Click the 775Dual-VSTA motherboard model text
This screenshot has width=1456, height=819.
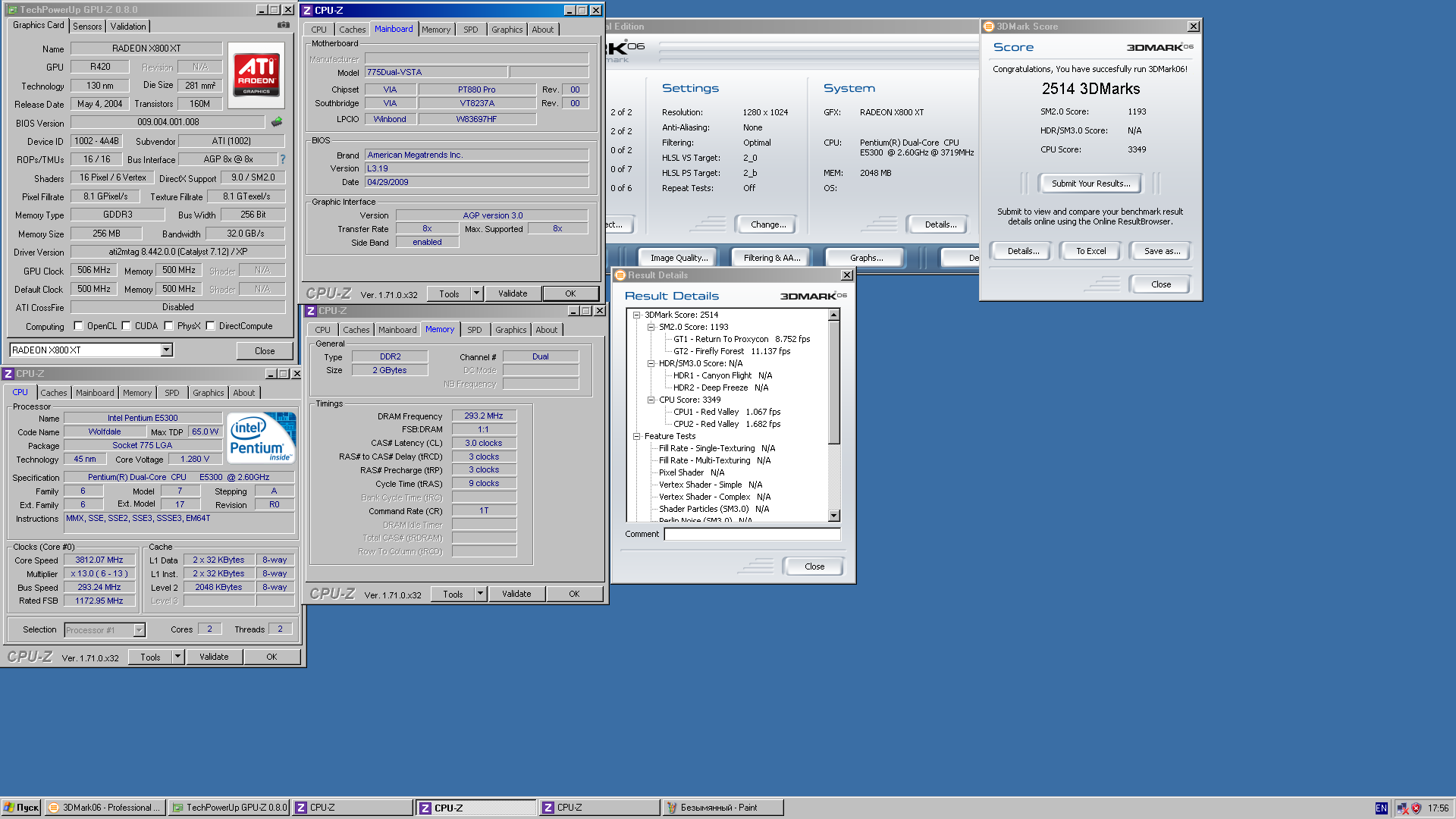tap(394, 73)
